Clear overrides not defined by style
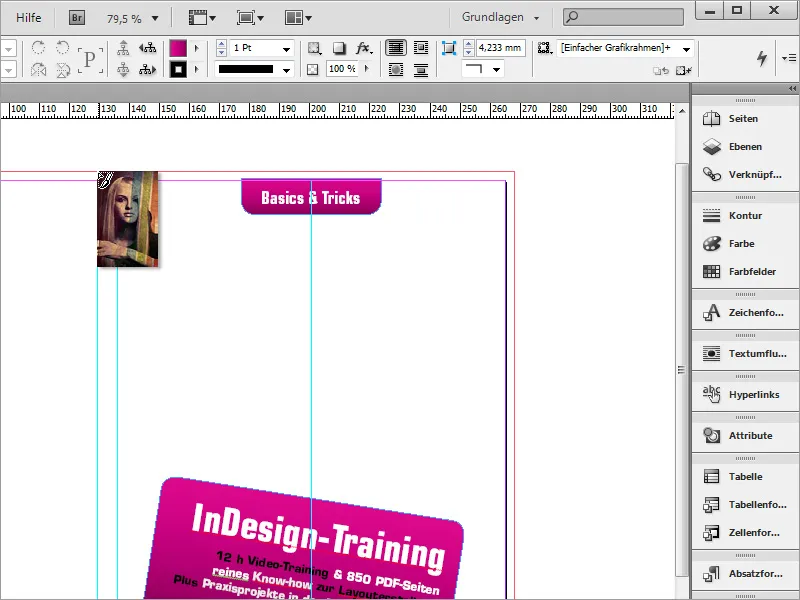The width and height of the screenshot is (800, 600). point(661,71)
